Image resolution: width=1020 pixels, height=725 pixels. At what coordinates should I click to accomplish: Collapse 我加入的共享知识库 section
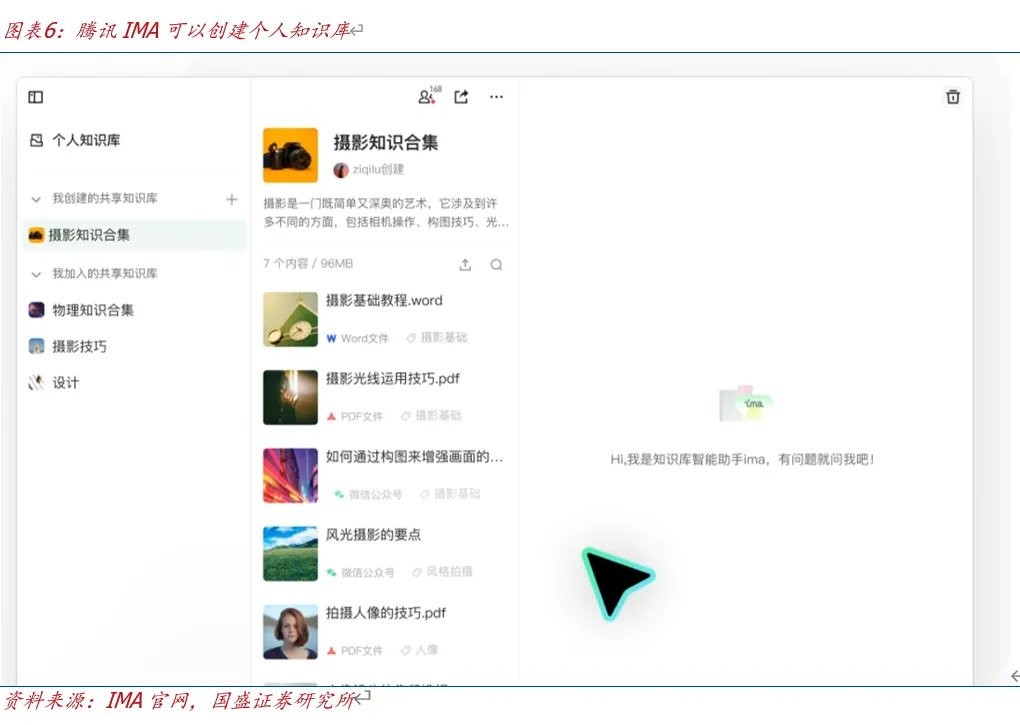tap(37, 274)
